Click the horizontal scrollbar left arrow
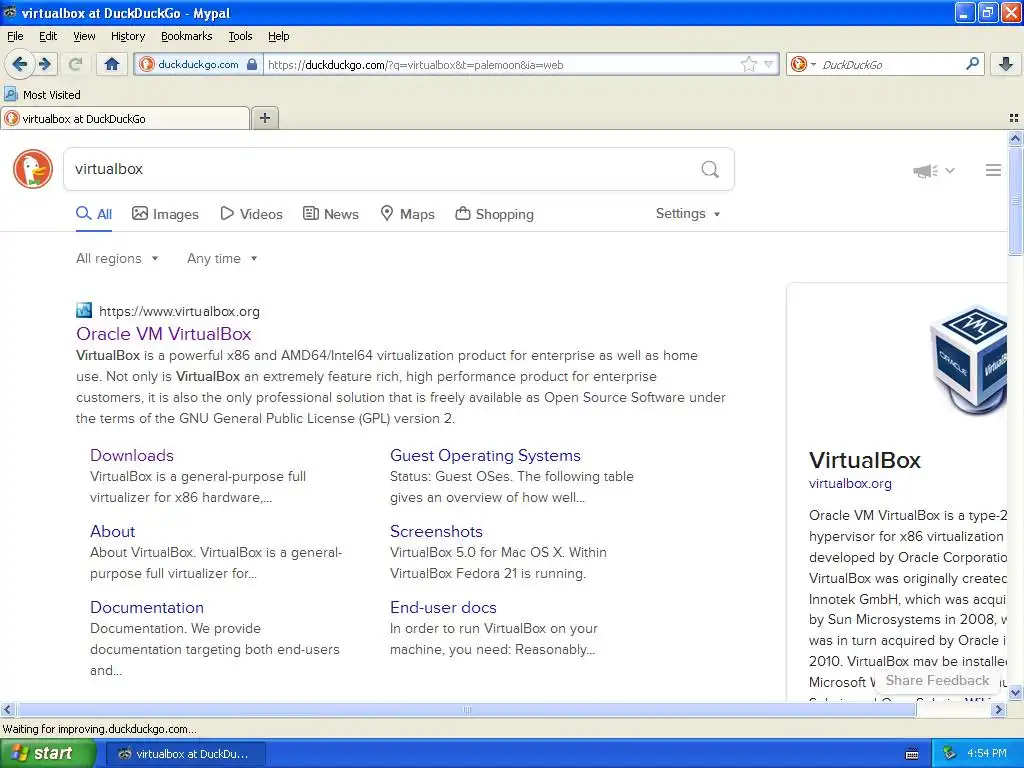 (x=8, y=710)
